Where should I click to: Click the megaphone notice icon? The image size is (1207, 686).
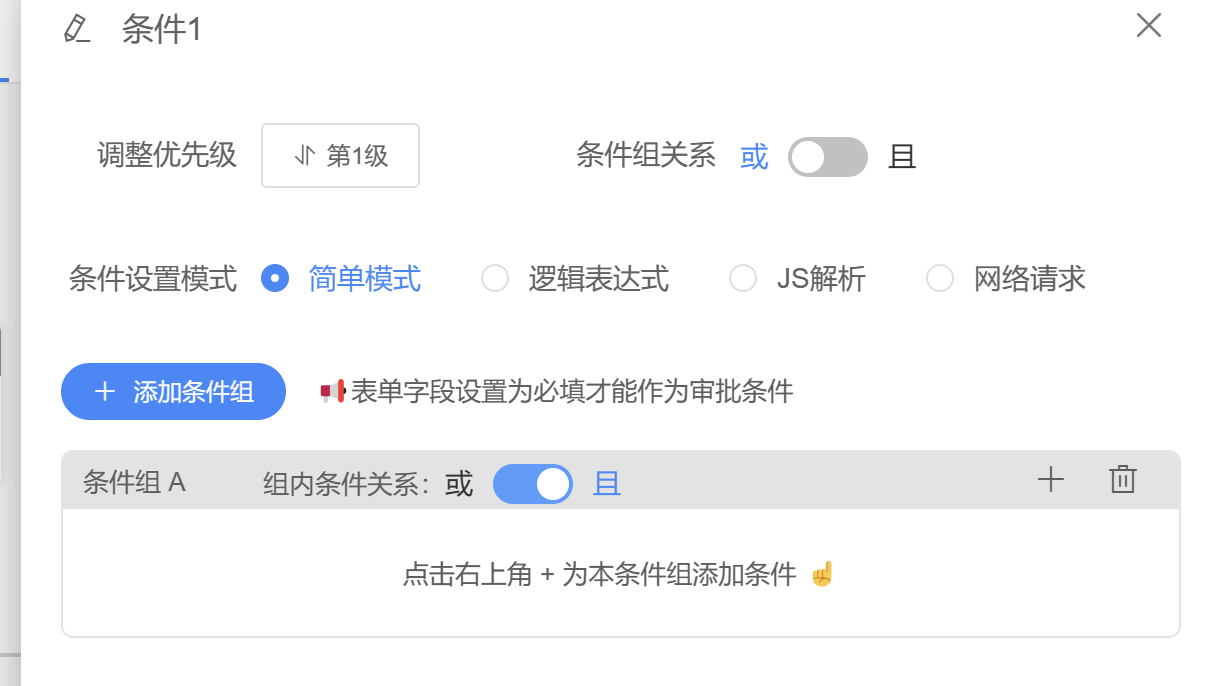(x=333, y=391)
